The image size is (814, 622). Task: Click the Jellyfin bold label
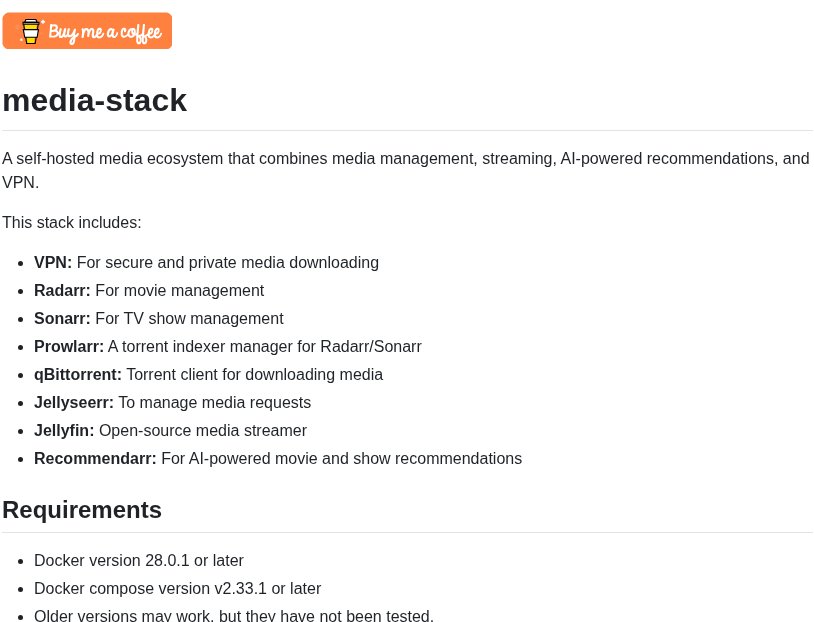[64, 431]
